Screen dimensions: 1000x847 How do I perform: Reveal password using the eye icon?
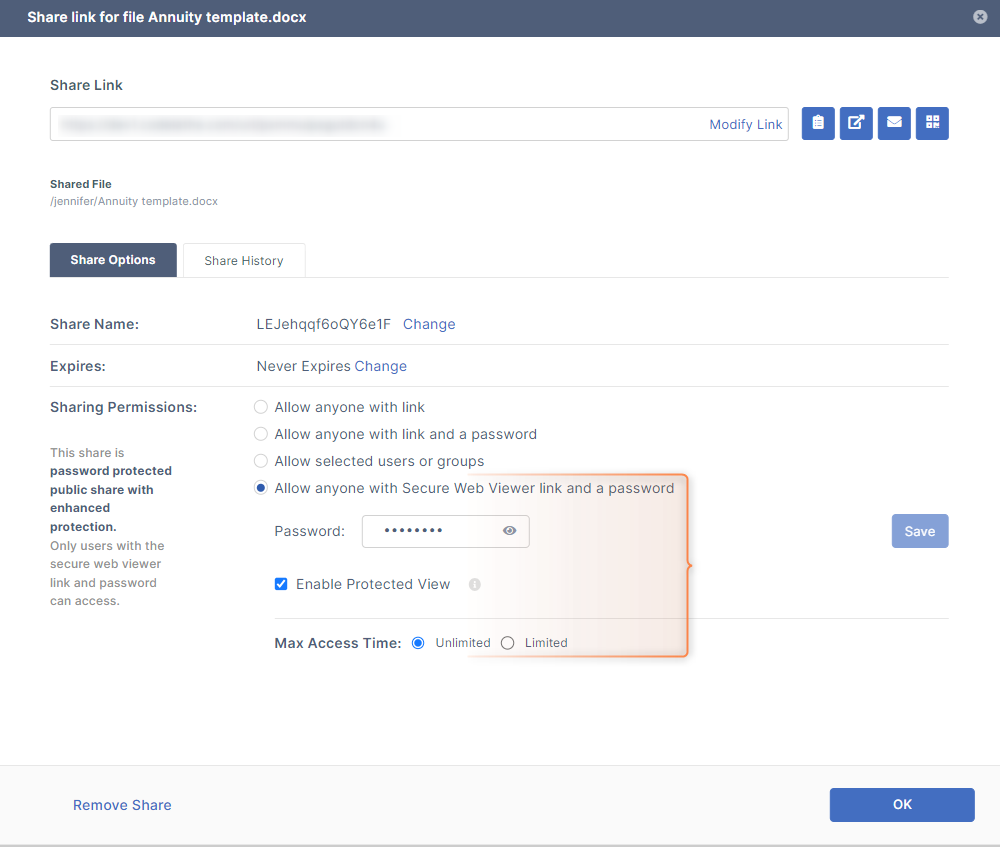tap(510, 531)
